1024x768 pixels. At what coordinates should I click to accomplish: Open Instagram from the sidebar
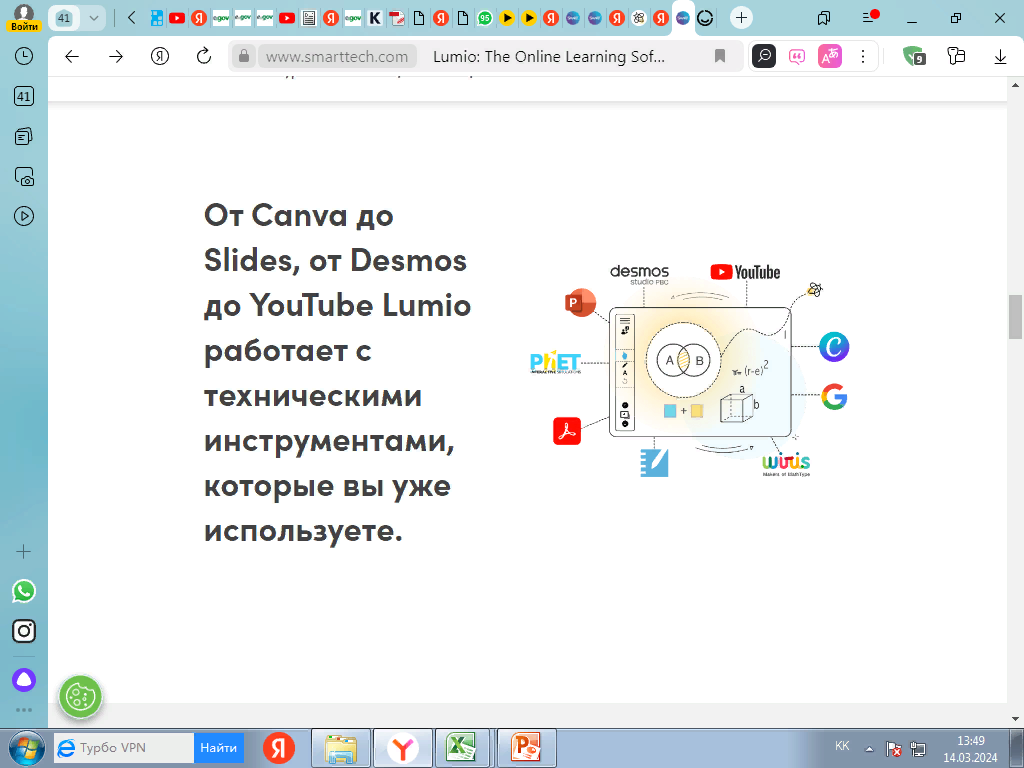pyautogui.click(x=24, y=631)
